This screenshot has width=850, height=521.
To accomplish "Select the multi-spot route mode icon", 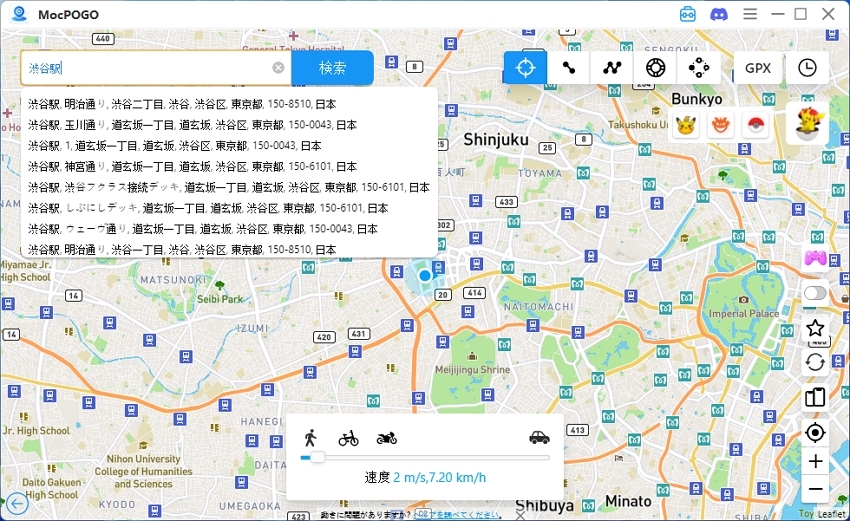I will click(x=612, y=68).
